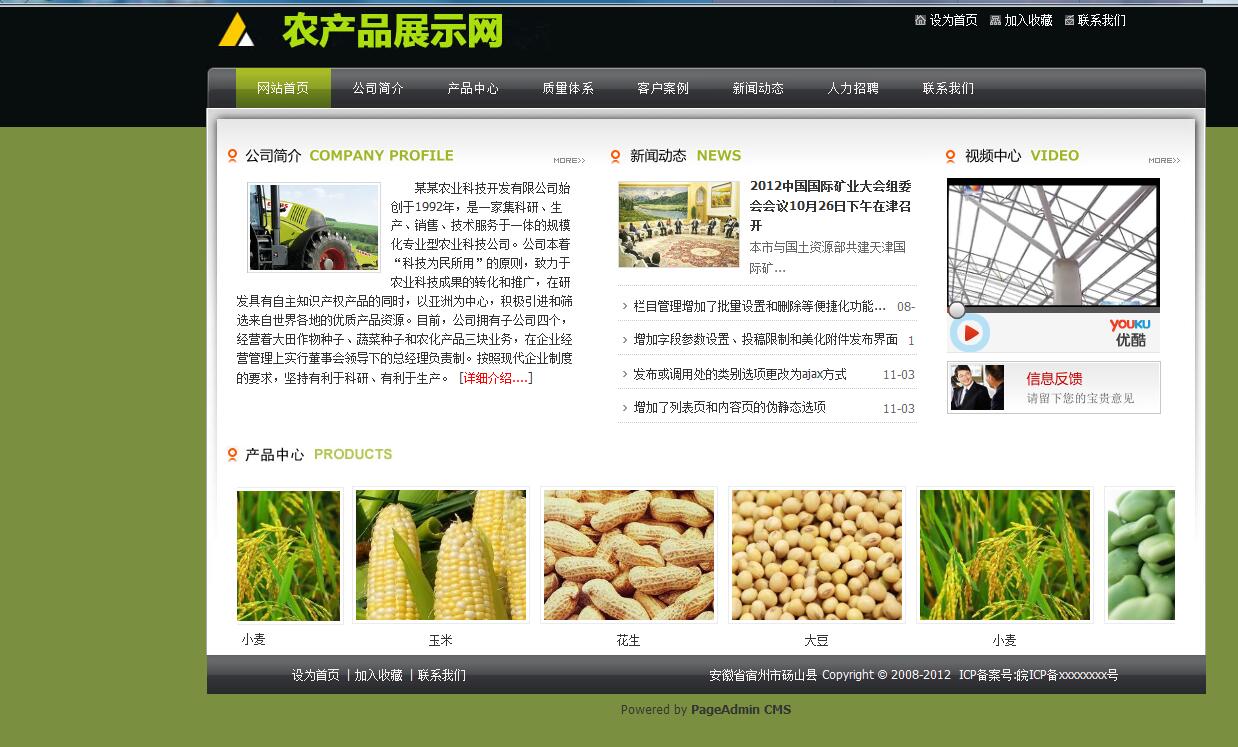The image size is (1238, 747).
Task: Open MORE link in company profile section
Action: pos(569,160)
